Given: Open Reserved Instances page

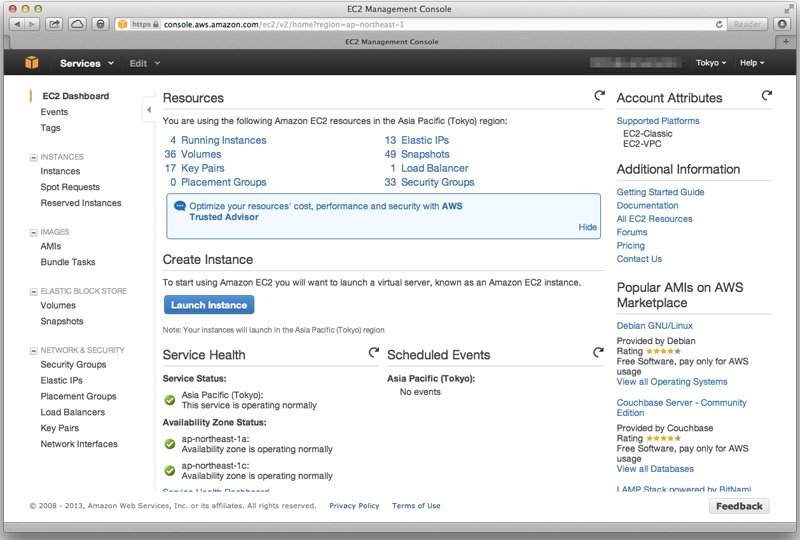Looking at the screenshot, I should pyautogui.click(x=81, y=203).
